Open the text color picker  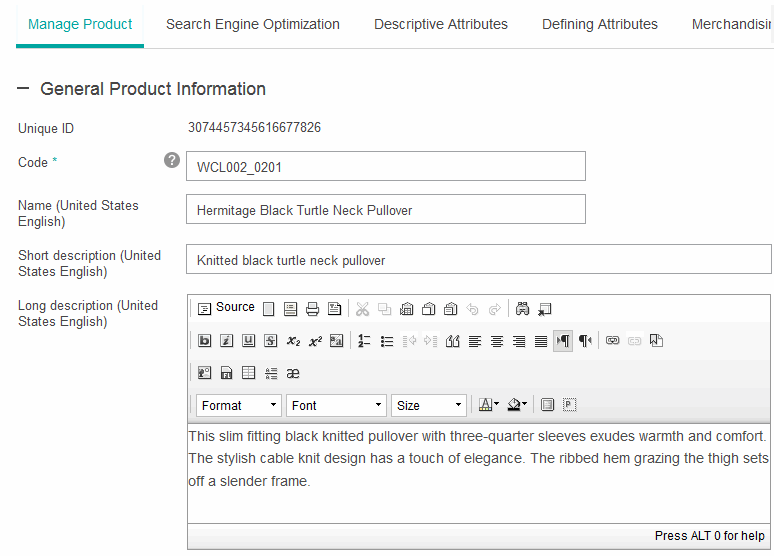[488, 405]
